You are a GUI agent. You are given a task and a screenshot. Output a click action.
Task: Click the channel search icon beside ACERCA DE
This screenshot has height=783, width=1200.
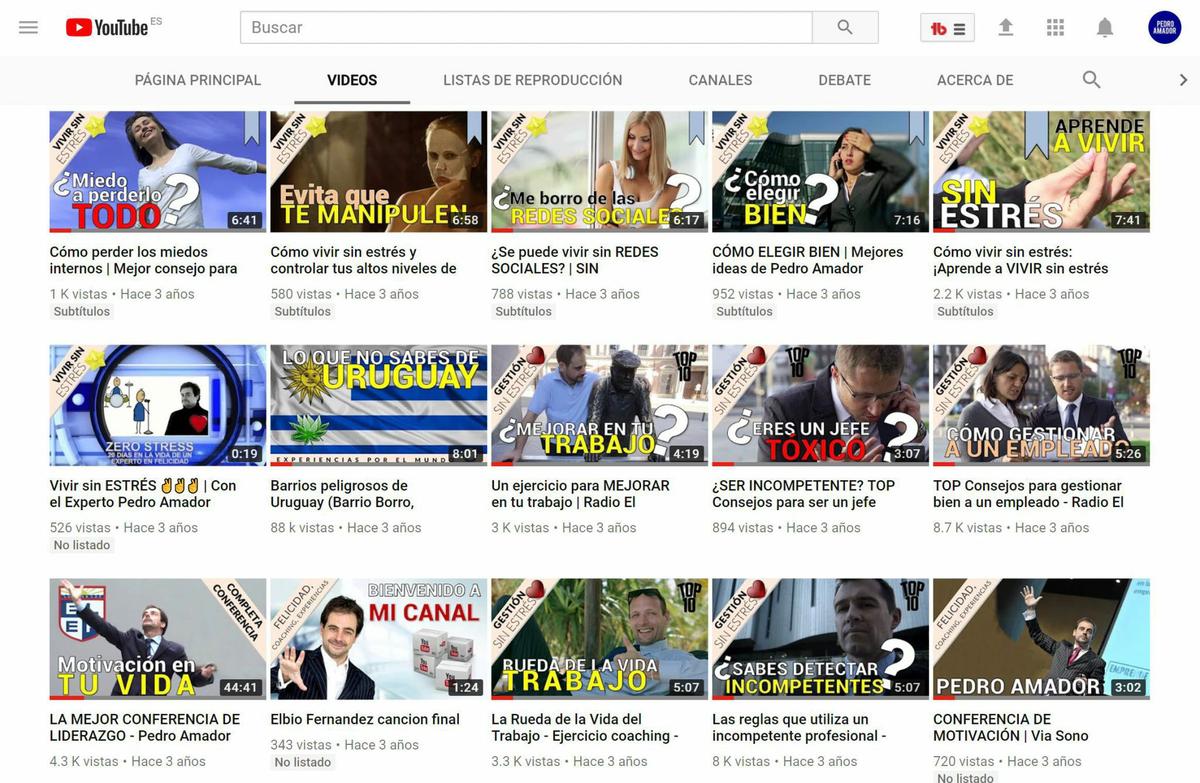click(x=1091, y=79)
